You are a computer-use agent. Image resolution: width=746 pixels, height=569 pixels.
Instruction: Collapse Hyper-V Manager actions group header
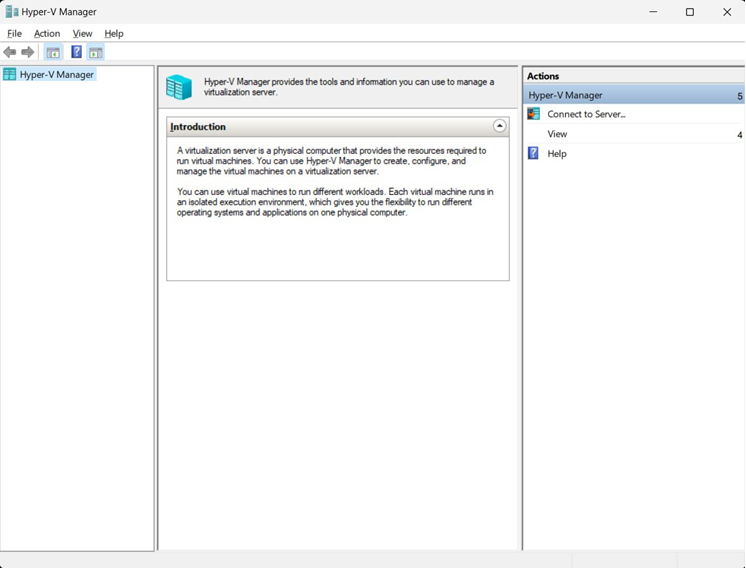click(634, 95)
